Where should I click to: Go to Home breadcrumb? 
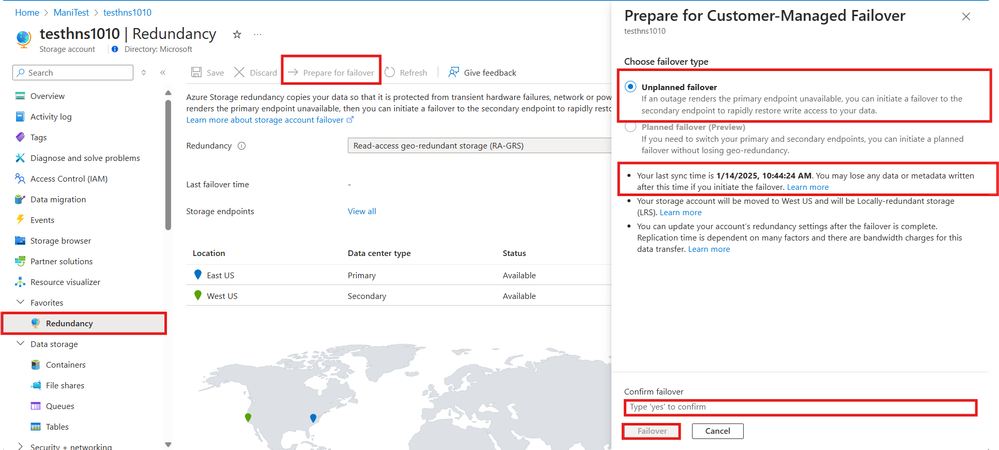[x=25, y=12]
